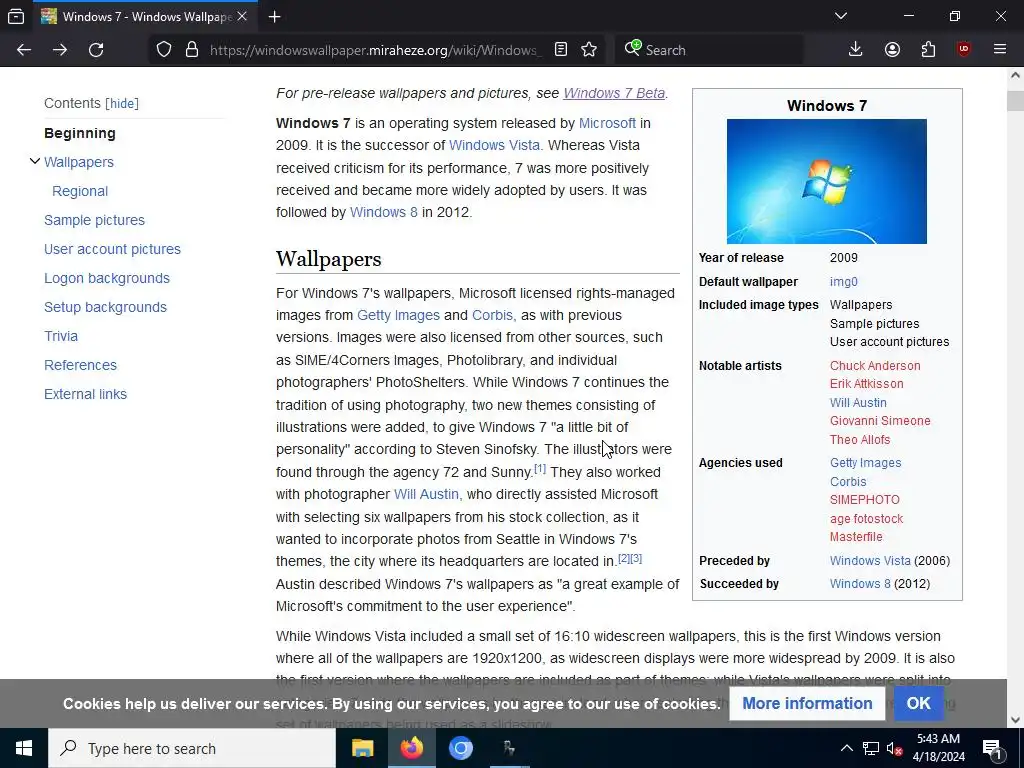This screenshot has width=1024, height=768.
Task: Go to External links section
Action: pos(86,394)
